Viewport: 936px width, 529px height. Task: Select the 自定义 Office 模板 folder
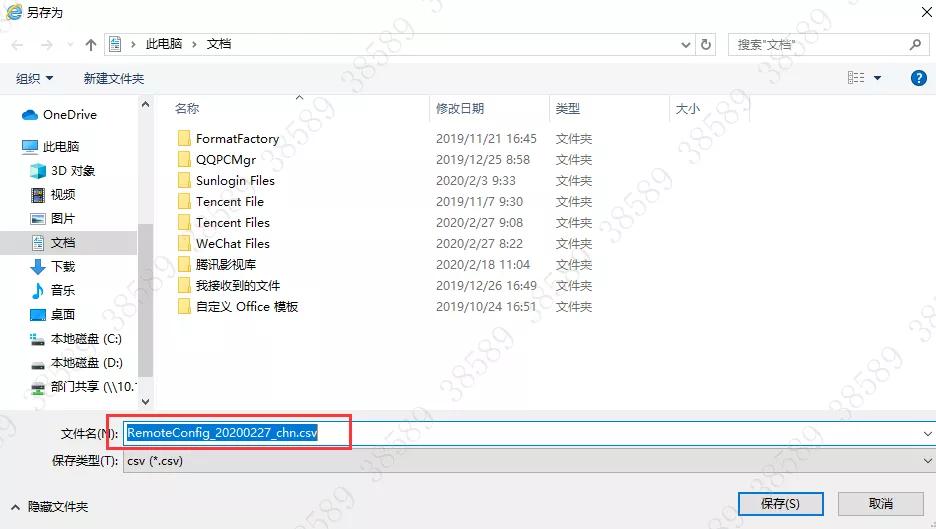point(247,306)
